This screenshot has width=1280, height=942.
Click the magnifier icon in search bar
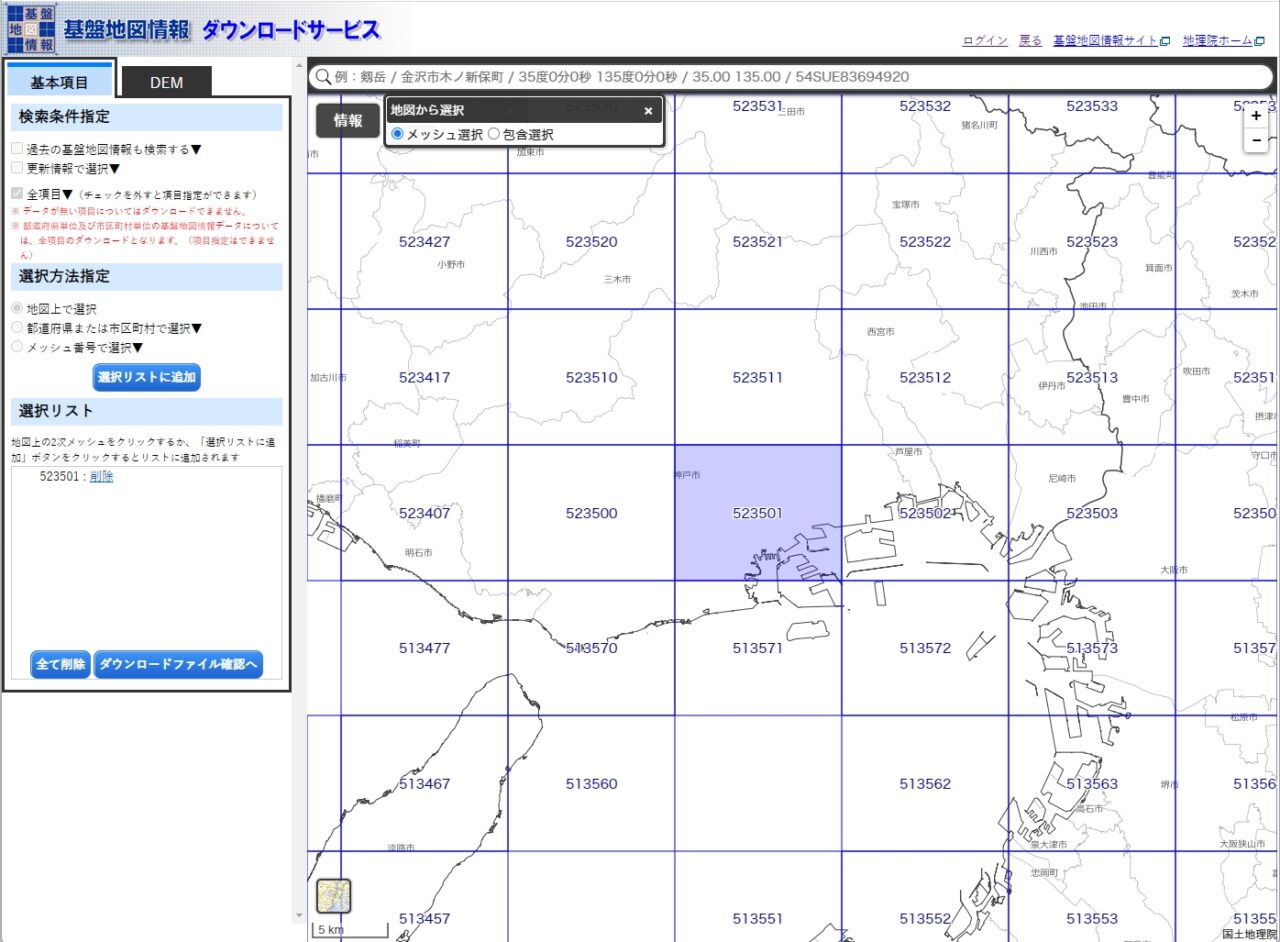coord(322,77)
